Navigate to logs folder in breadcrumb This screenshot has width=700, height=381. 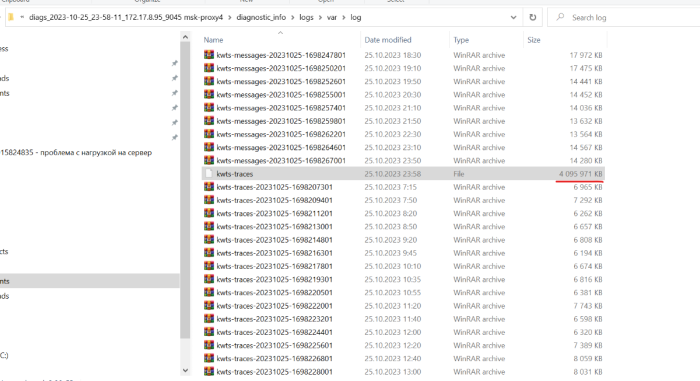[306, 17]
